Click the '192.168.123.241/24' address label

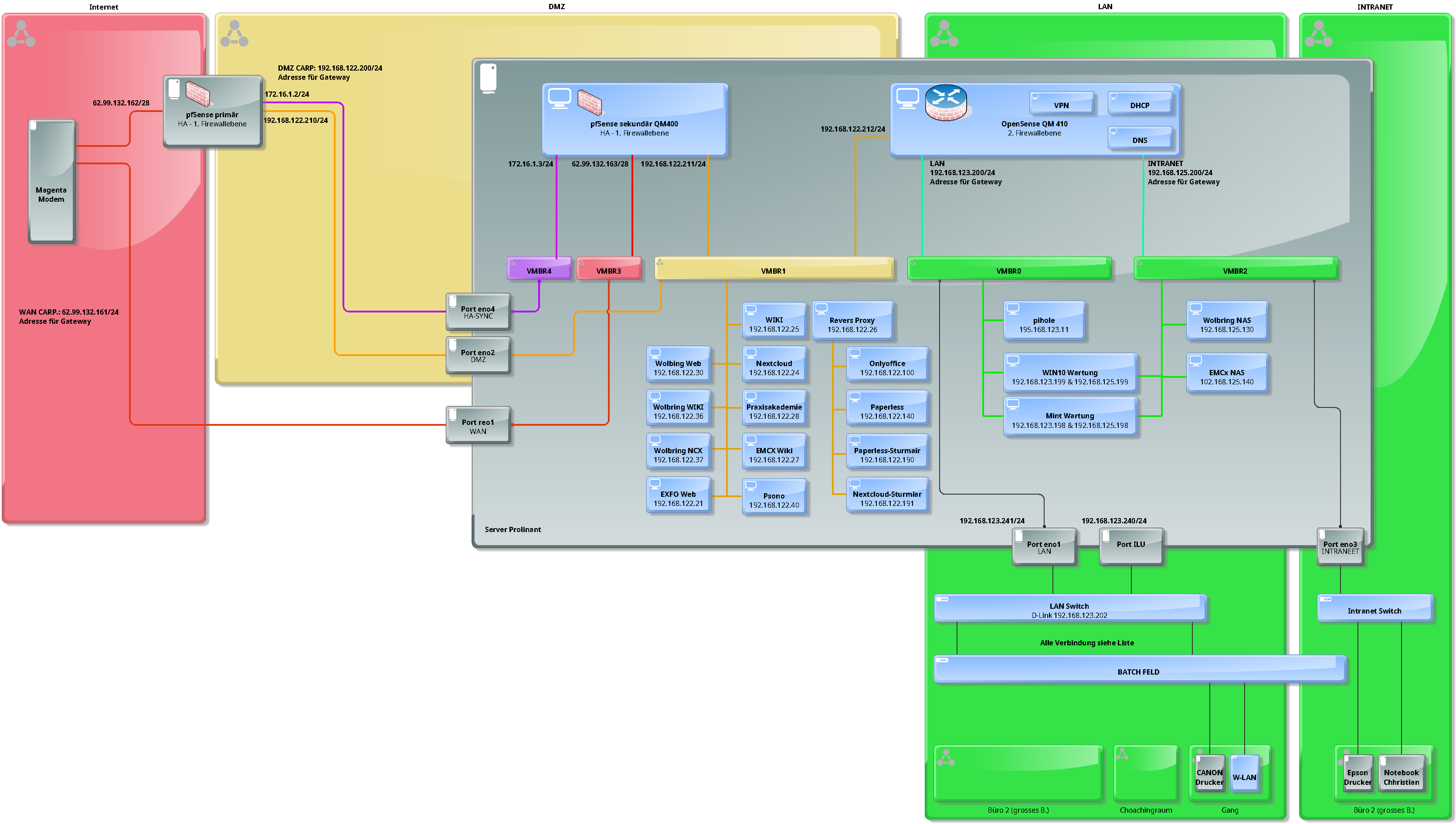(x=992, y=521)
